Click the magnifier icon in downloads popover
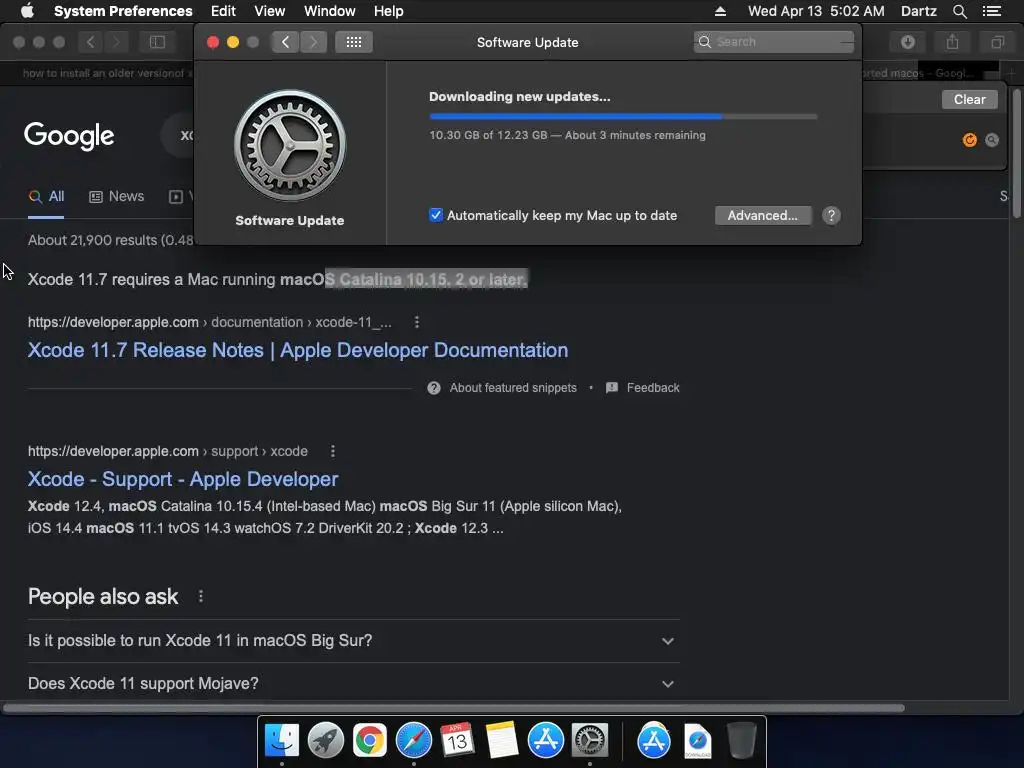Viewport: 1024px width, 768px height. click(x=992, y=140)
